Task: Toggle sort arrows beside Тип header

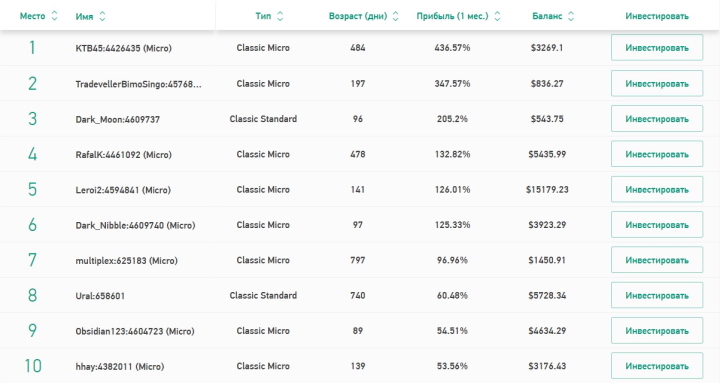Action: point(280,16)
